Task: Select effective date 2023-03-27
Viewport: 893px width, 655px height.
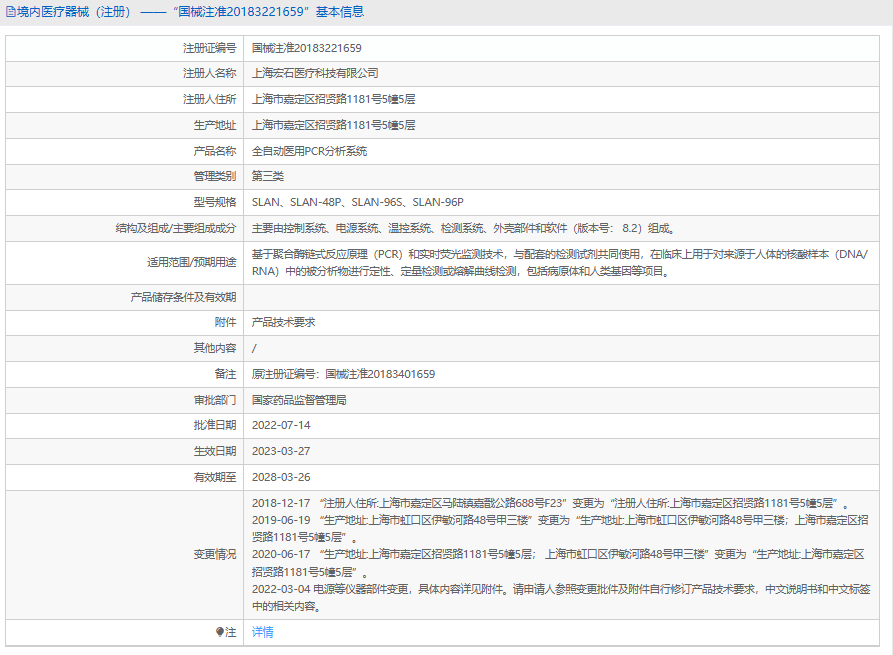Action: point(281,451)
